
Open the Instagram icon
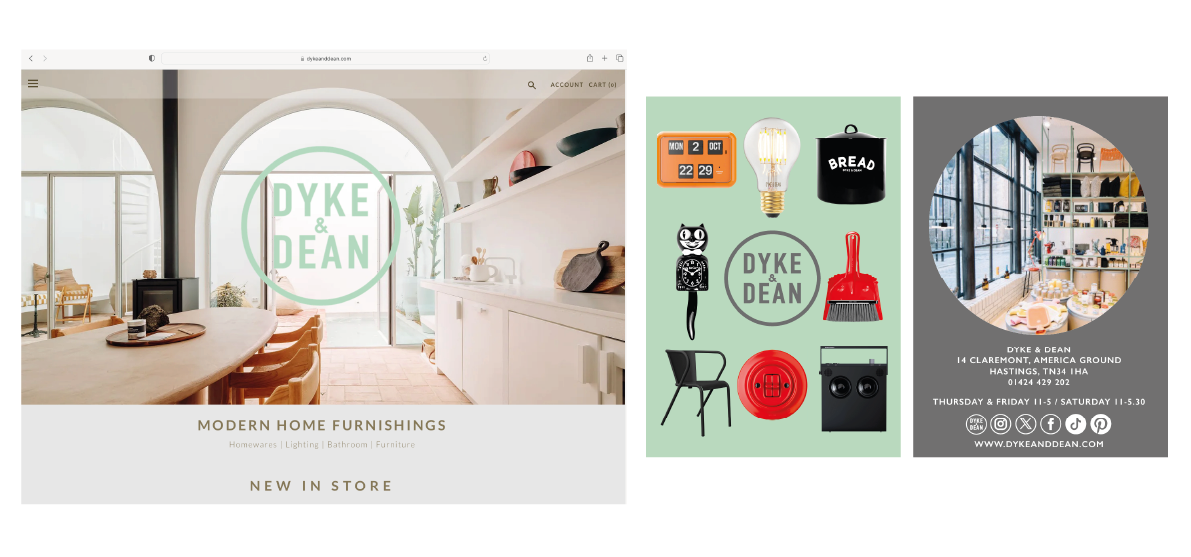(x=1001, y=424)
